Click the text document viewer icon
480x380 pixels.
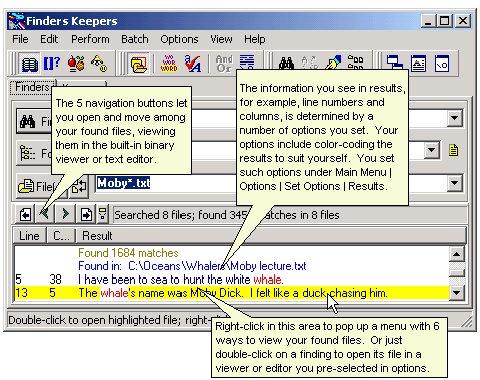(x=418, y=63)
